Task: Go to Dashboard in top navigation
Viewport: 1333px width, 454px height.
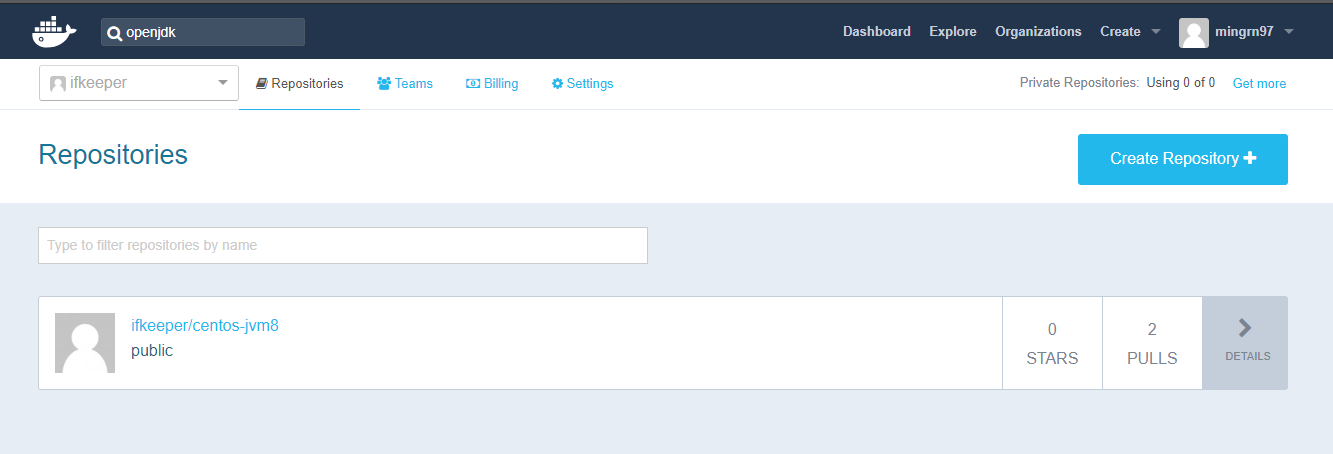Action: coord(876,32)
